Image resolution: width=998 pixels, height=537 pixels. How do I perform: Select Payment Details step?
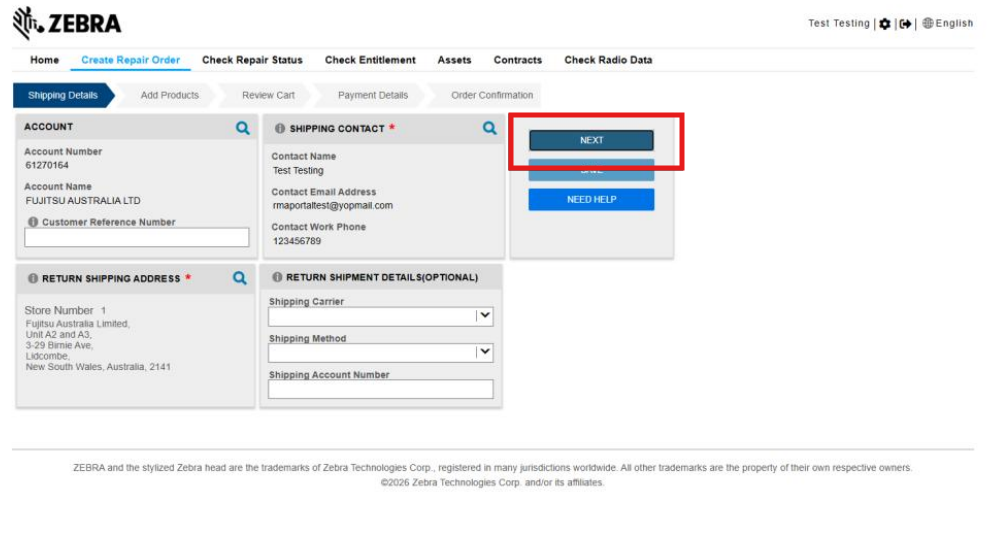373,95
